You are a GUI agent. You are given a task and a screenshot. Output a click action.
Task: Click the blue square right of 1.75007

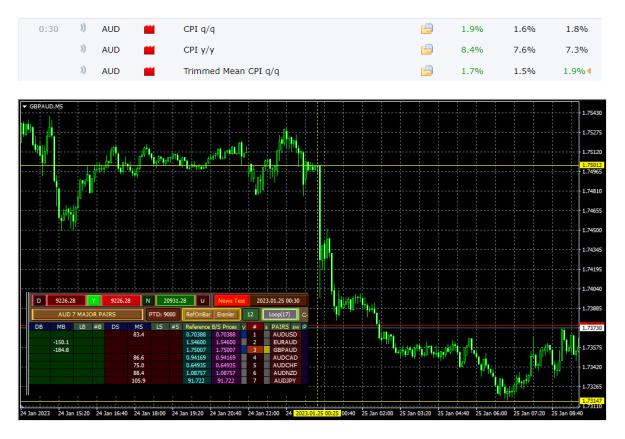244,350
